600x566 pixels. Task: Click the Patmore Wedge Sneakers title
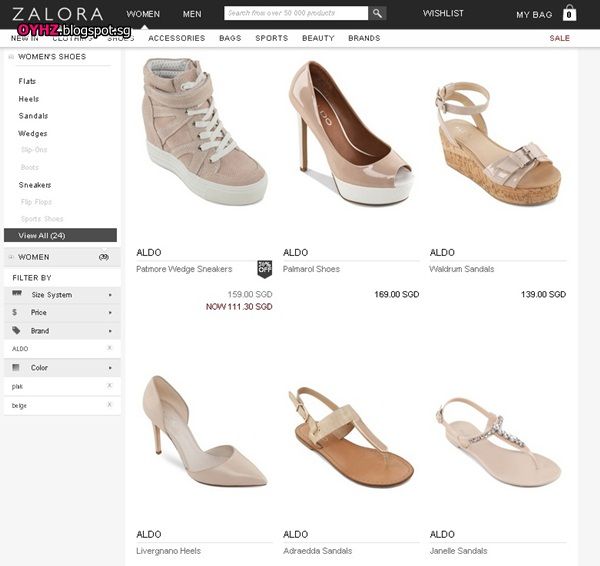tap(184, 269)
